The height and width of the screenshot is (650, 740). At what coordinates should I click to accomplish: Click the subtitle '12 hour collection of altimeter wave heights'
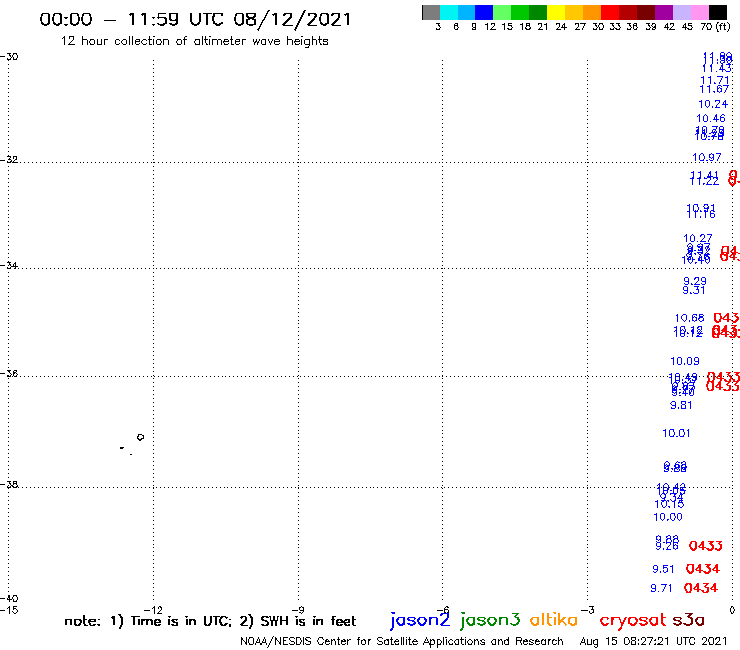click(194, 41)
